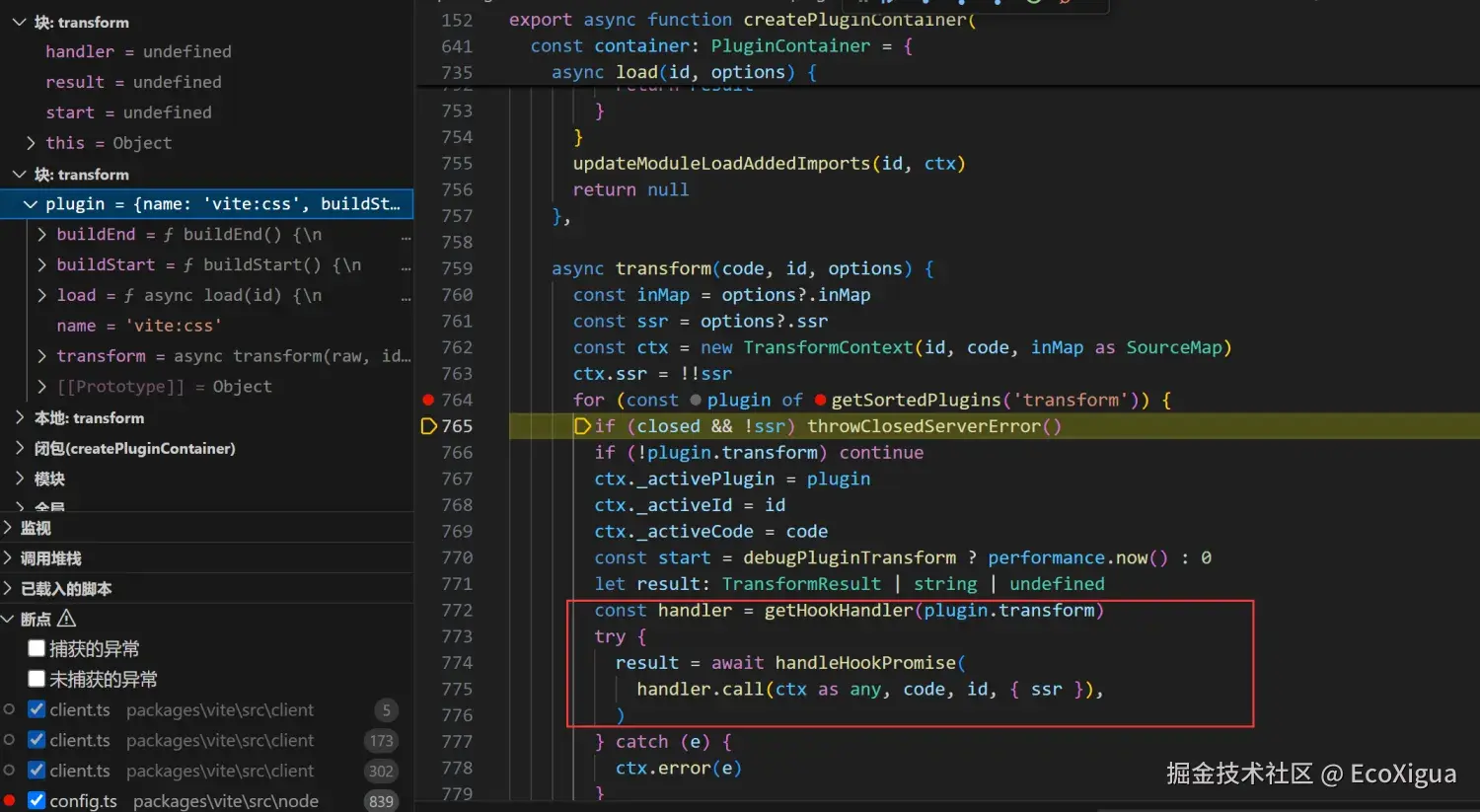Click getHookHandler on line 772
This screenshot has height=812, width=1480.
(839, 611)
